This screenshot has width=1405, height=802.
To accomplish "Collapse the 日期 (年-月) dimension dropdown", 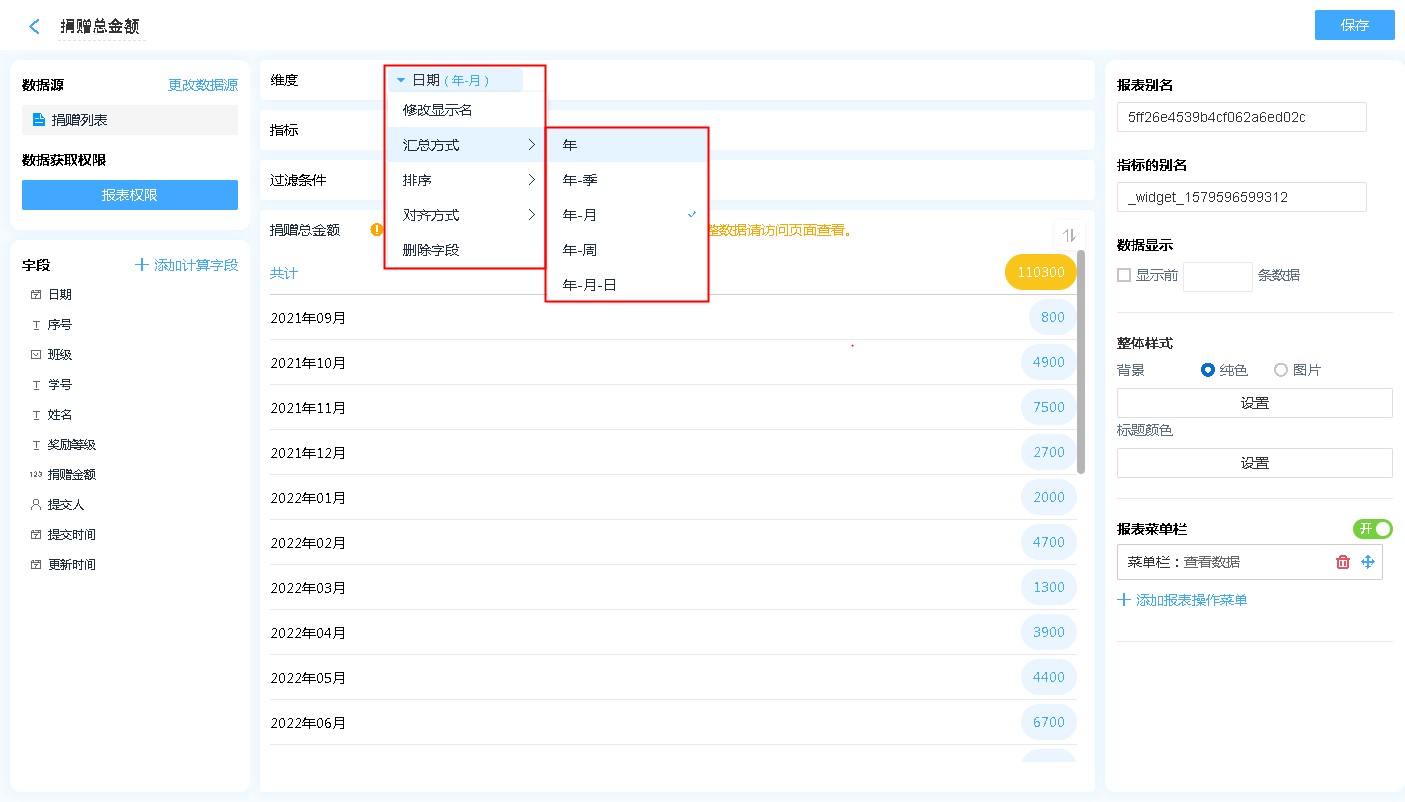I will (401, 80).
